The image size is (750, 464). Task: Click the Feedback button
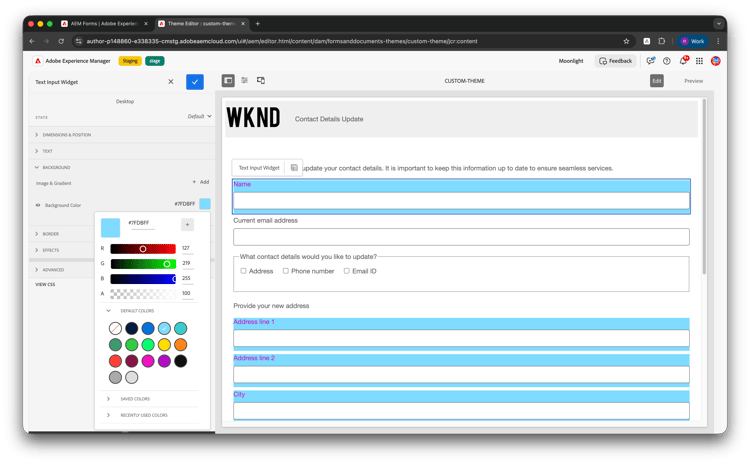tap(616, 61)
